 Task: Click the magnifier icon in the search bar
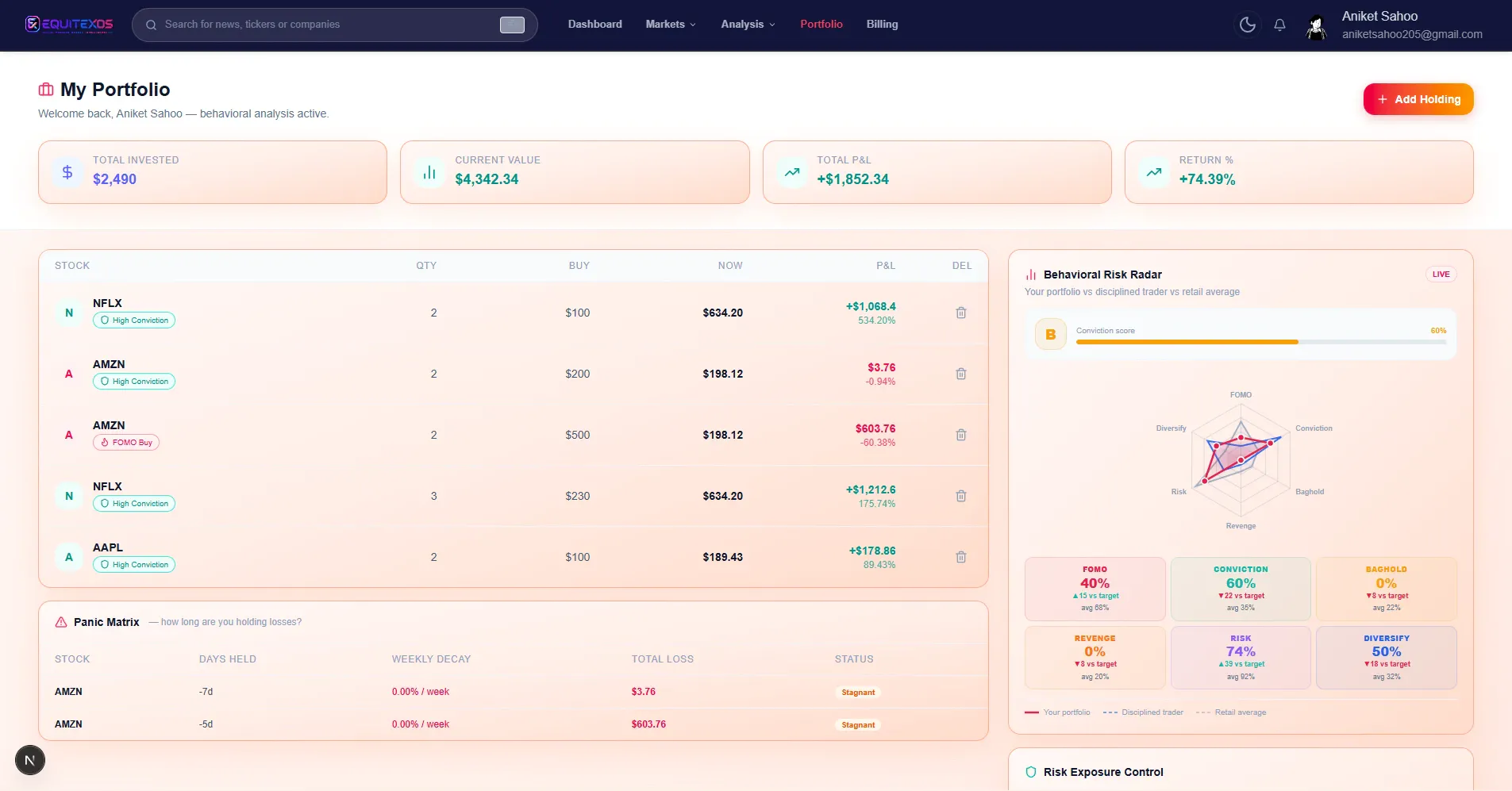click(151, 25)
